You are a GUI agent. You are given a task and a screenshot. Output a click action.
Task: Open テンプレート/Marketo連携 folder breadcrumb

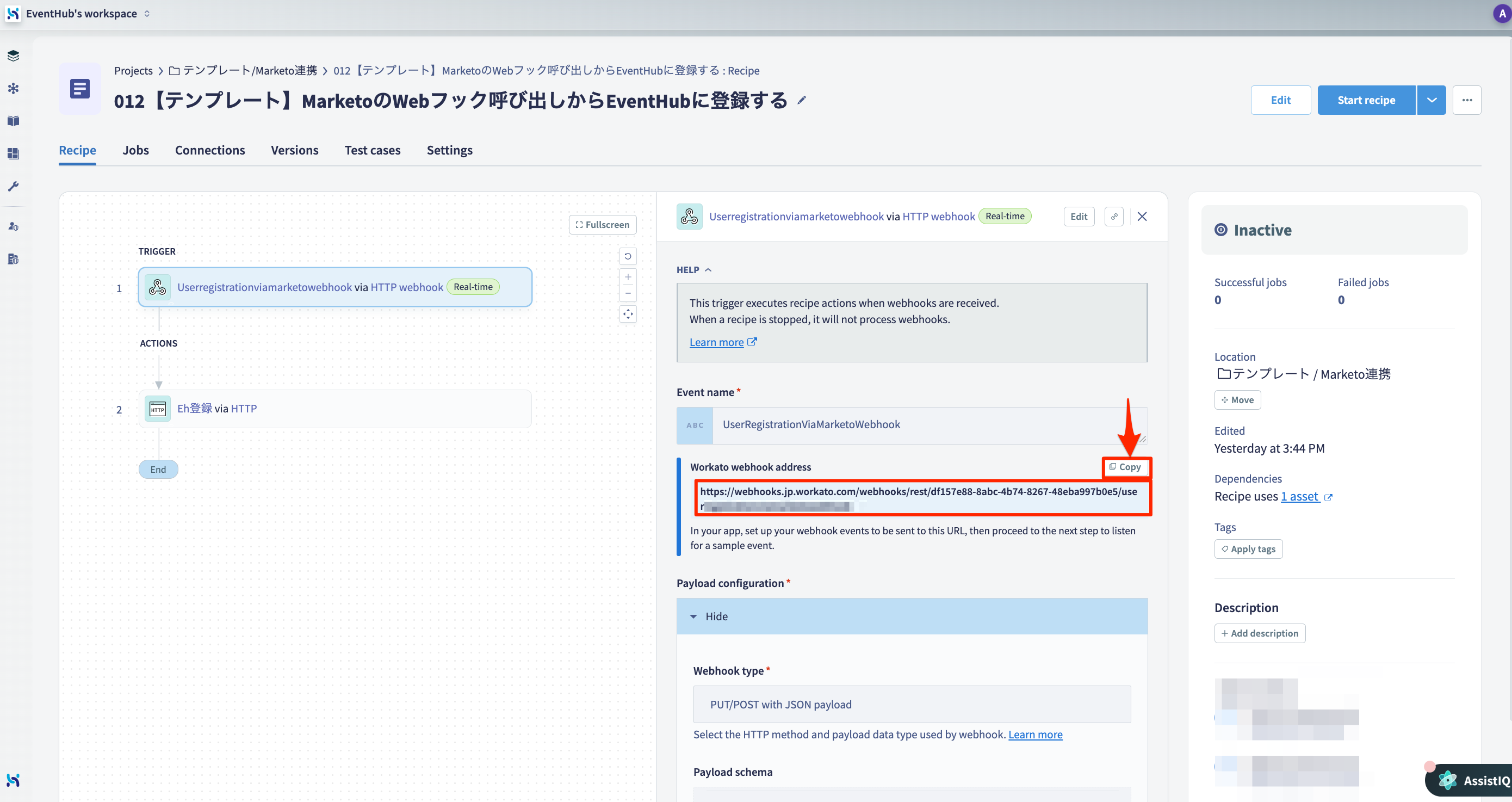[243, 70]
